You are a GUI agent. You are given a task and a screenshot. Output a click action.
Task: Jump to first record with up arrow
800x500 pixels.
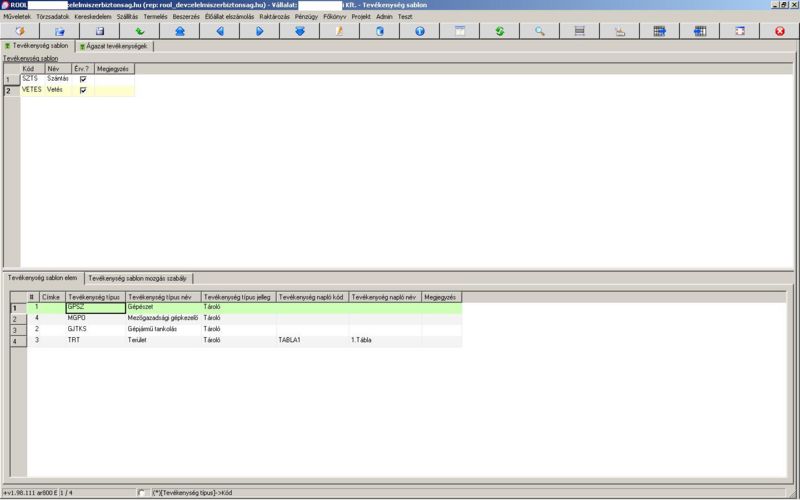point(180,32)
